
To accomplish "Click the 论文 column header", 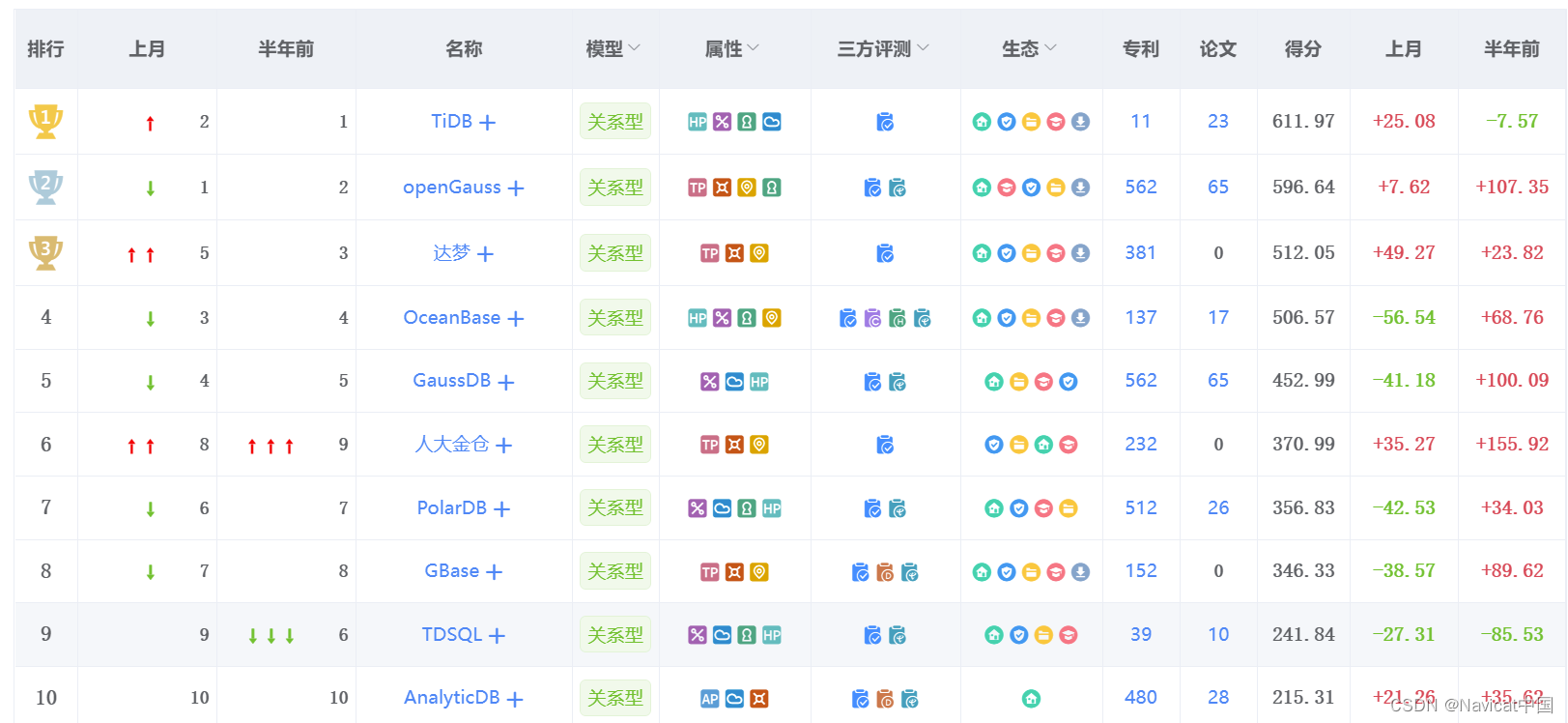I will [x=1218, y=48].
